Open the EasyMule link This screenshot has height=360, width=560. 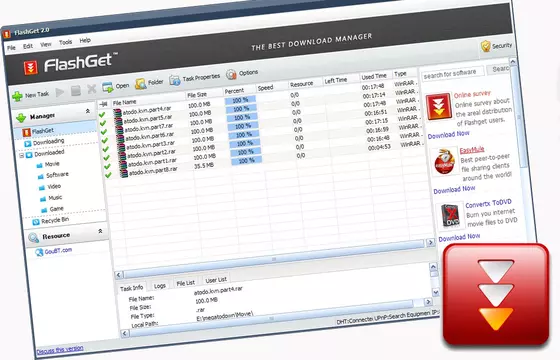(472, 150)
